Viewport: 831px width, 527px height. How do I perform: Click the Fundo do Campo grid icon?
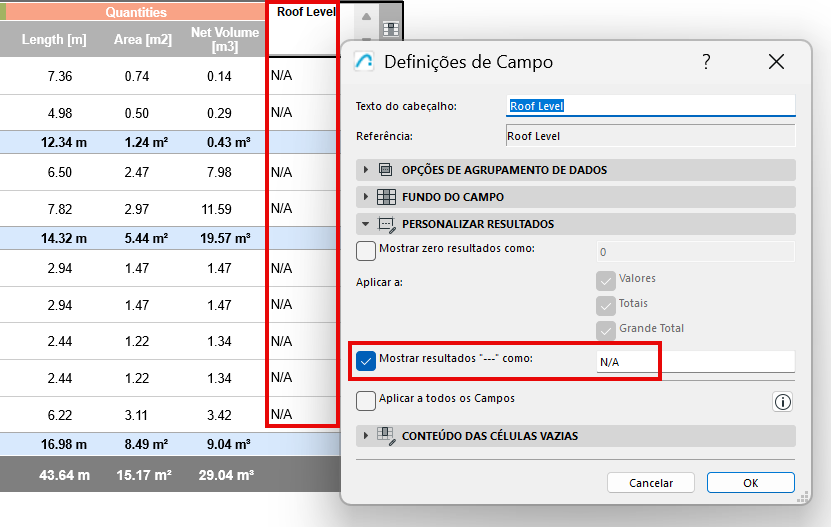(386, 197)
